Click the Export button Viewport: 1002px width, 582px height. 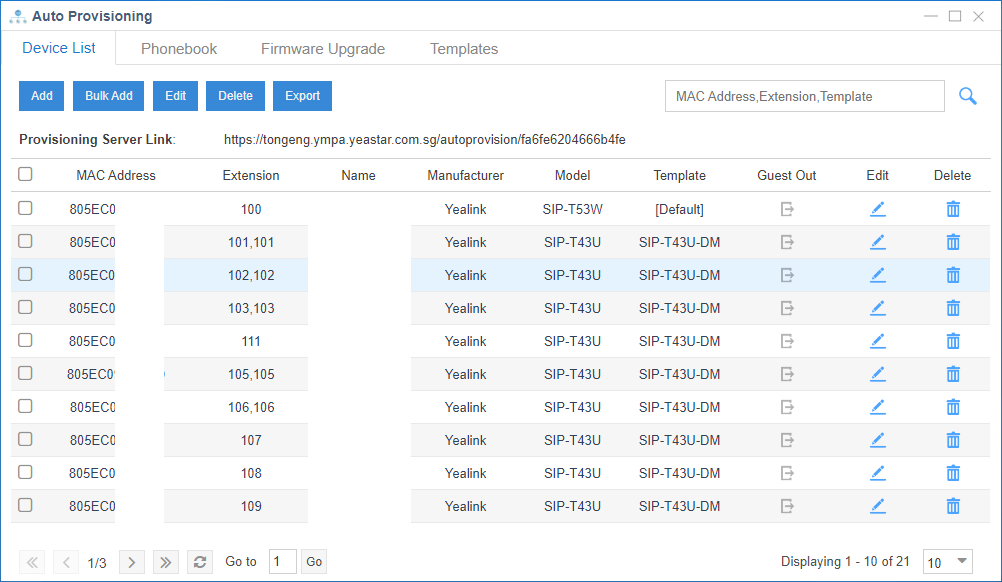pos(302,95)
